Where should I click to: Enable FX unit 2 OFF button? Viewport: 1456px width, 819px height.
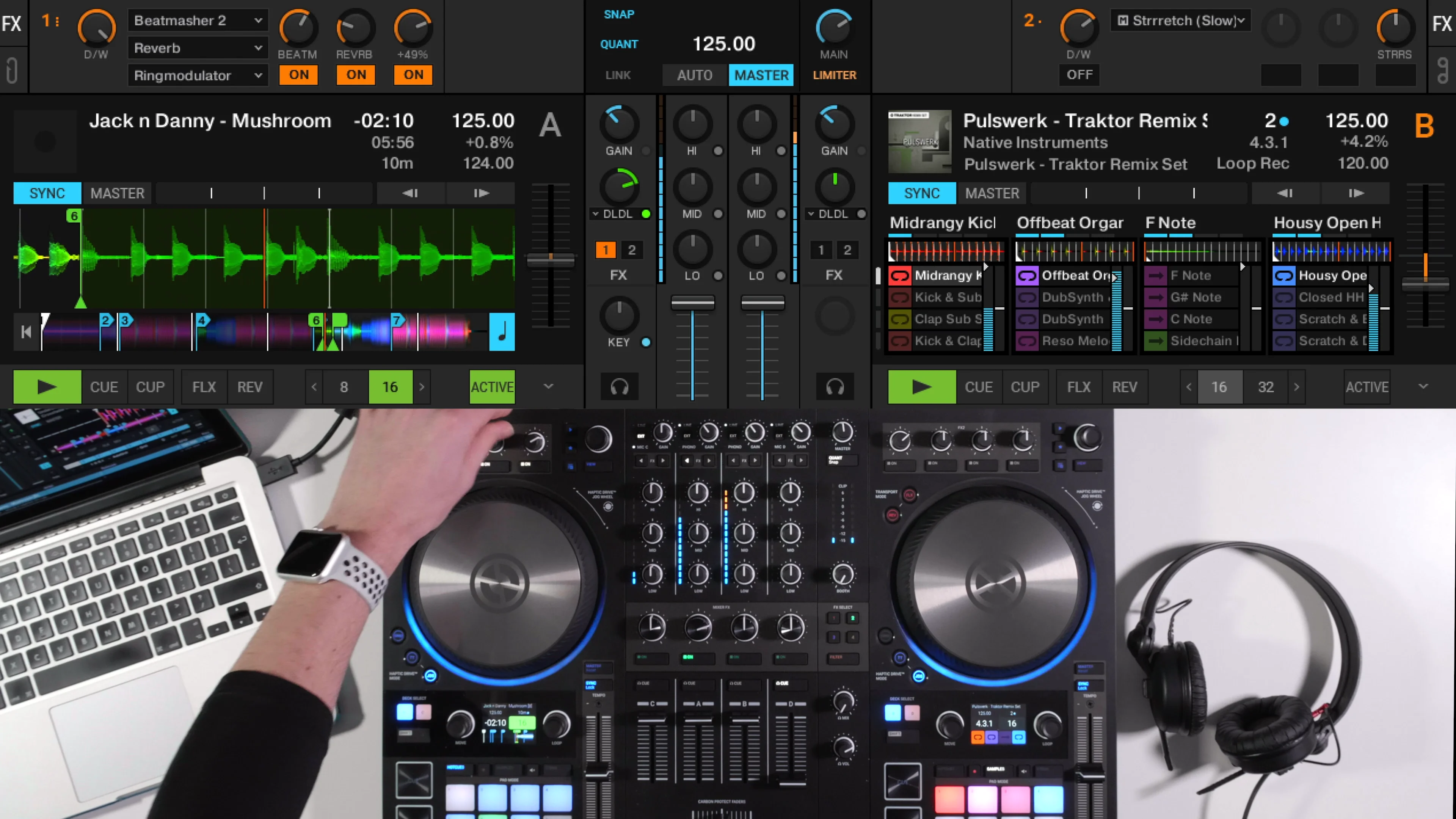coord(1079,75)
